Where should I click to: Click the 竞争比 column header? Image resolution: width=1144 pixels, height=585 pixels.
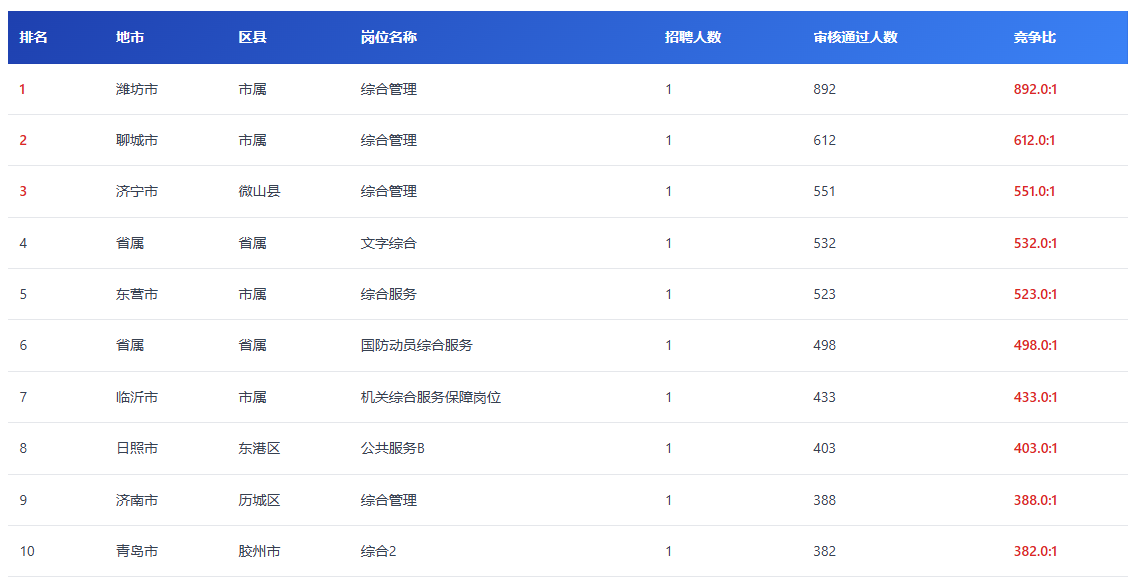(1034, 37)
